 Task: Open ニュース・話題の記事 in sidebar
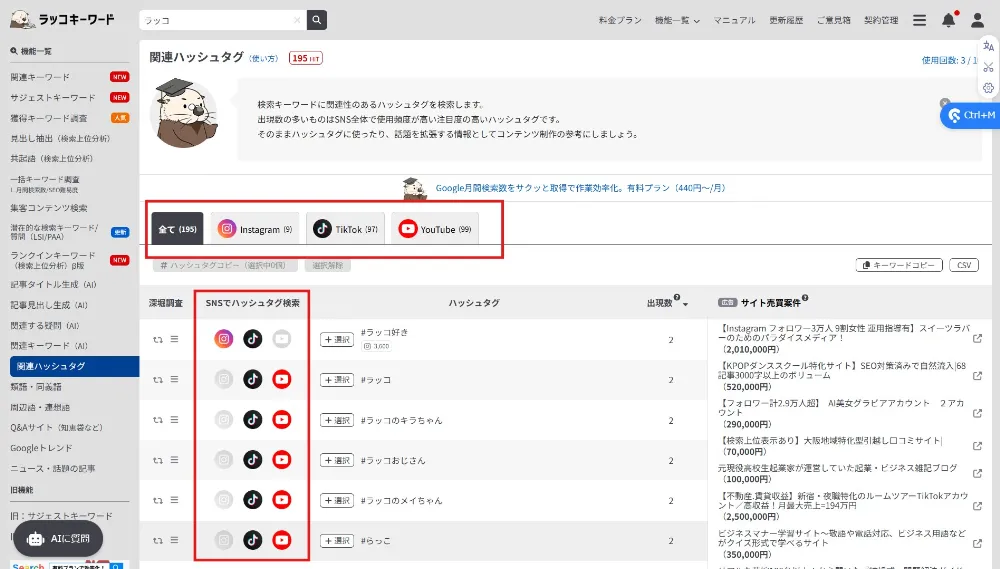tap(53, 468)
